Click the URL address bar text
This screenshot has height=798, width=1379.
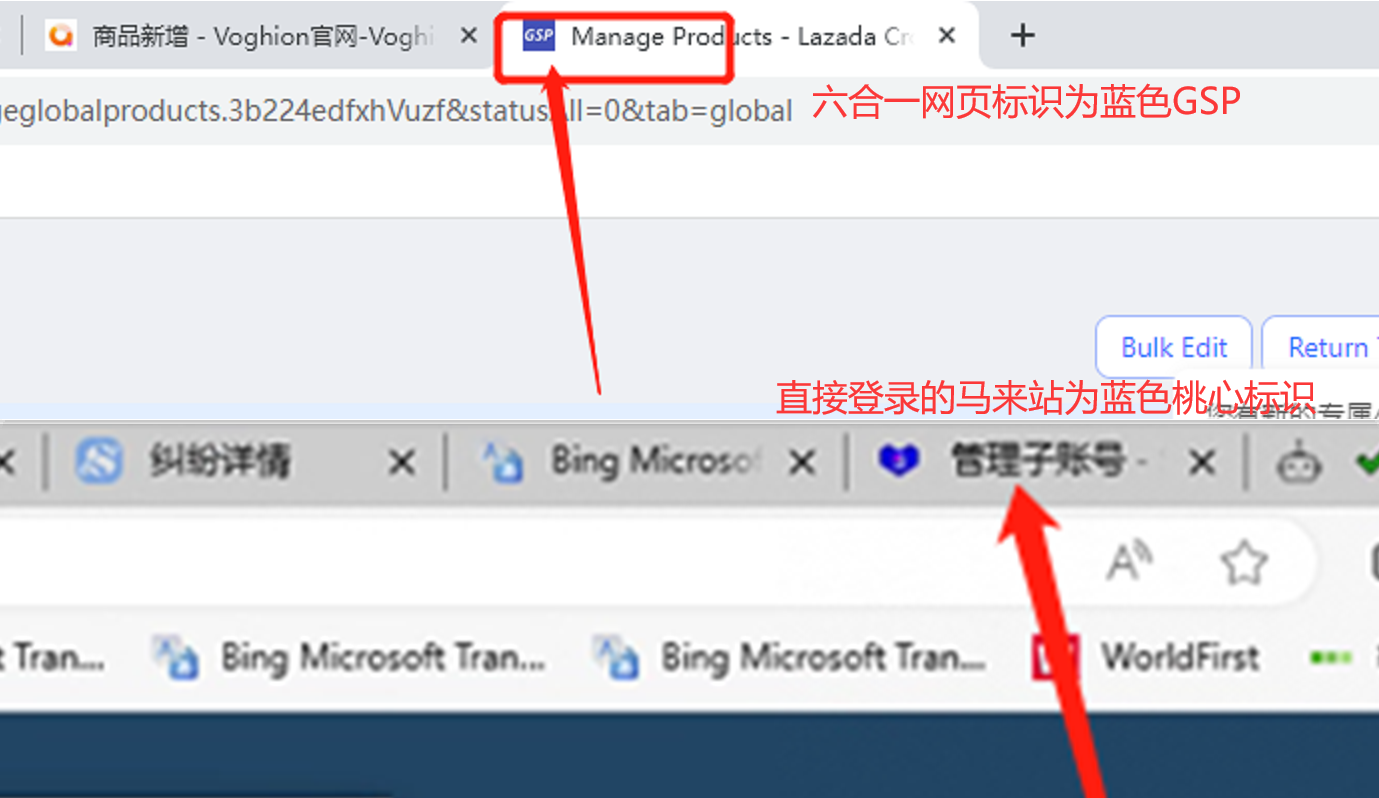click(396, 110)
